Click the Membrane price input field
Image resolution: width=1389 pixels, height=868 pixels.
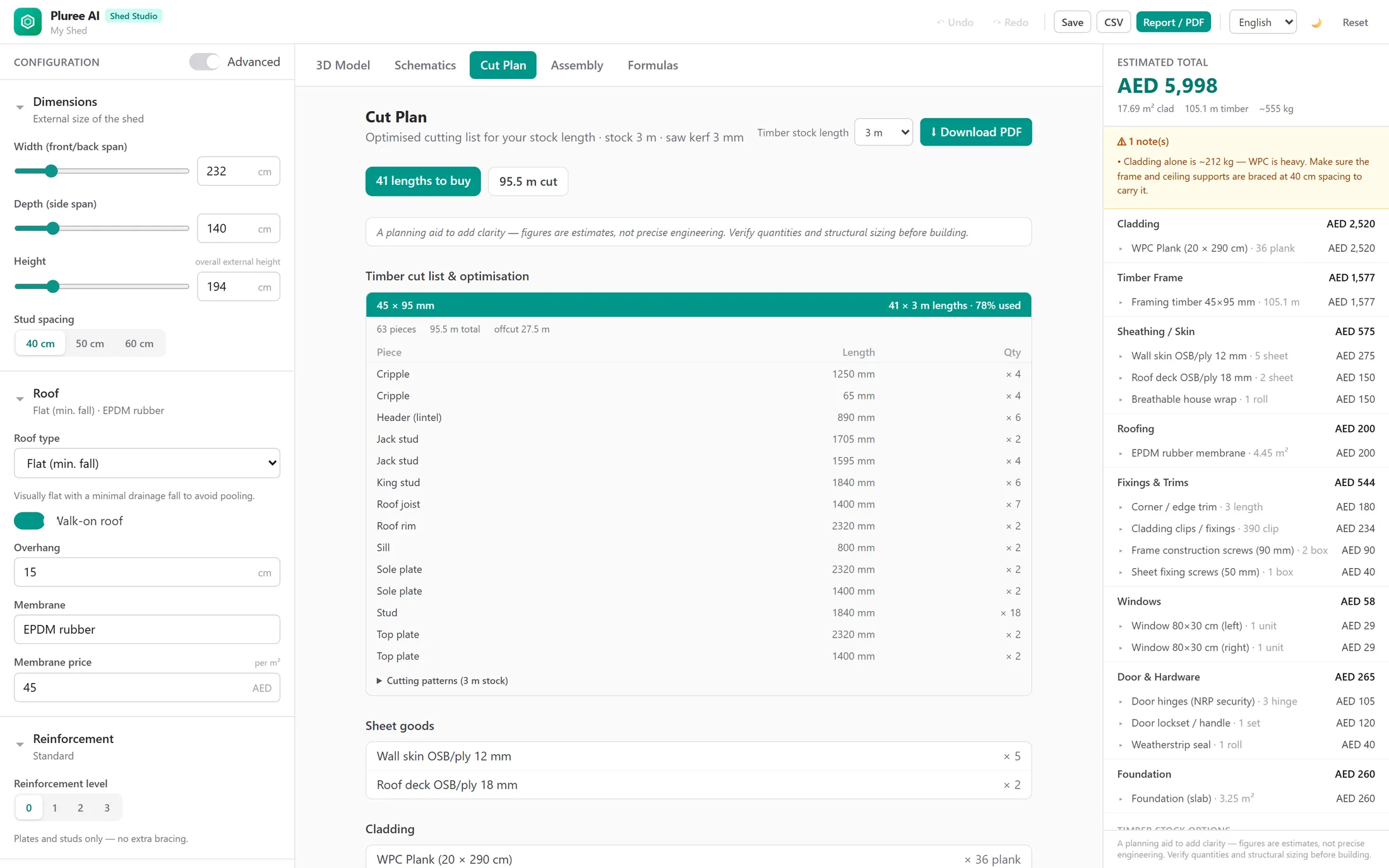(147, 687)
